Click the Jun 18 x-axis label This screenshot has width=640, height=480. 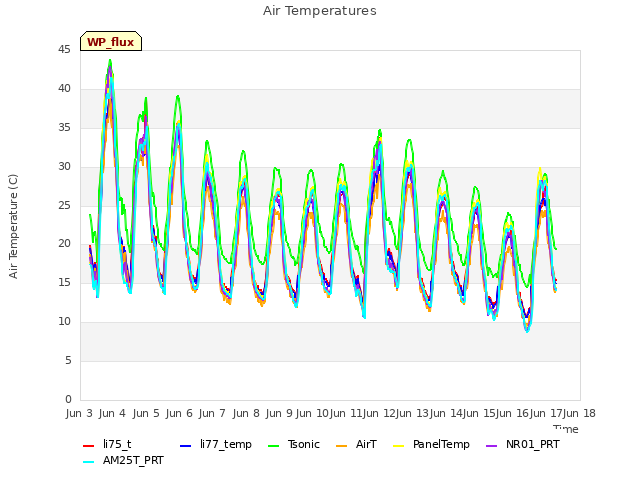tap(579, 413)
